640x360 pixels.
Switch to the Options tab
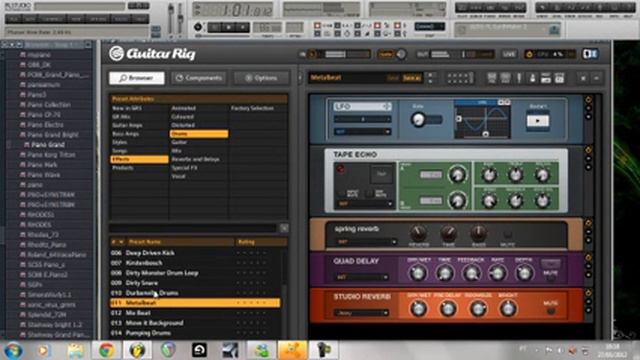261,78
